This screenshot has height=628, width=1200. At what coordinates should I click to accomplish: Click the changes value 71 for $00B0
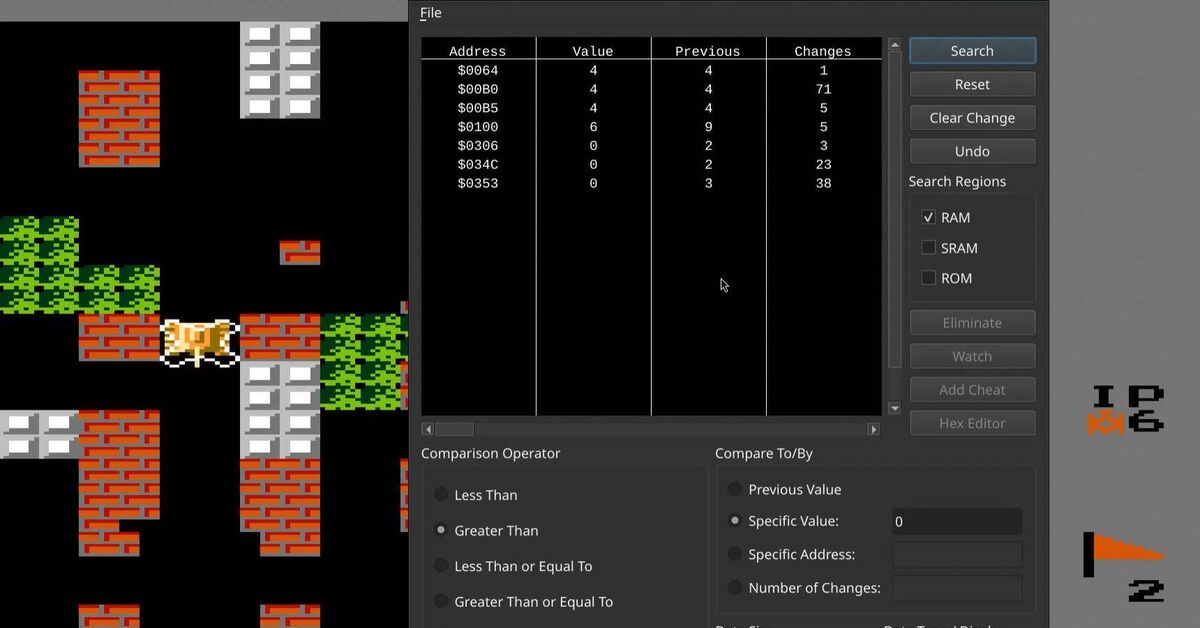[823, 90]
